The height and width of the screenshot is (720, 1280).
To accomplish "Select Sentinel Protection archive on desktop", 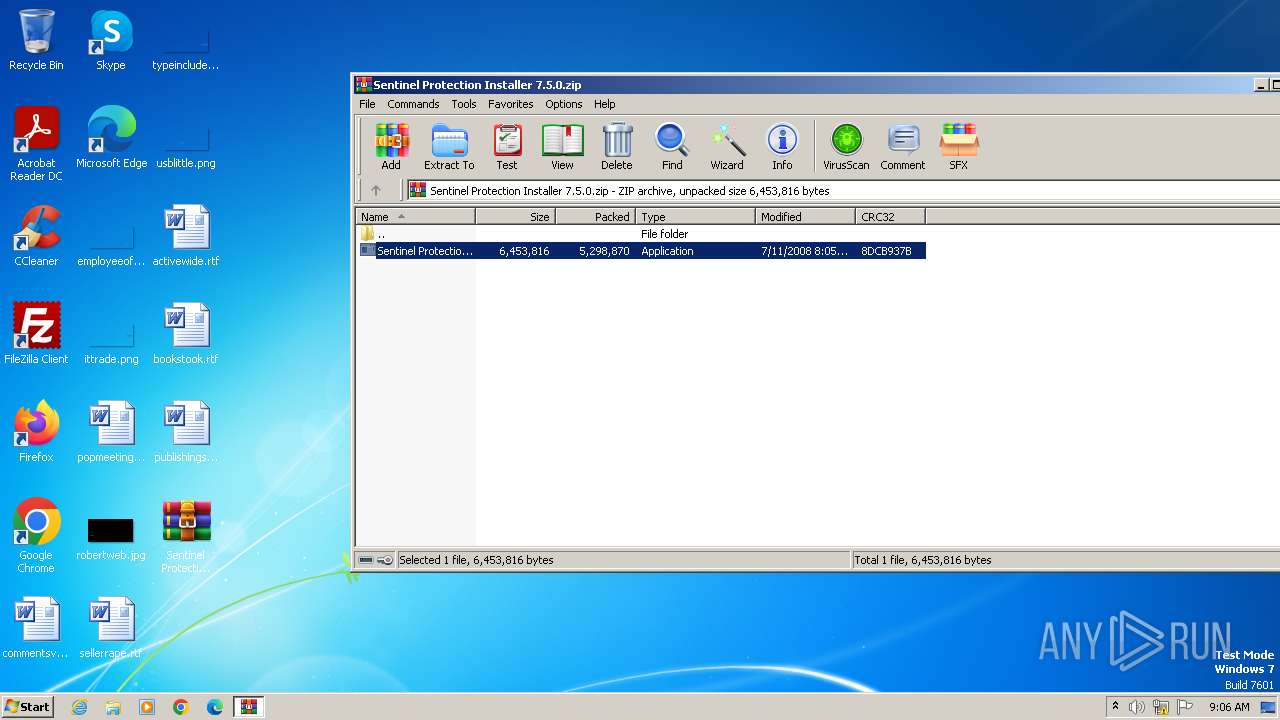I will pyautogui.click(x=186, y=536).
